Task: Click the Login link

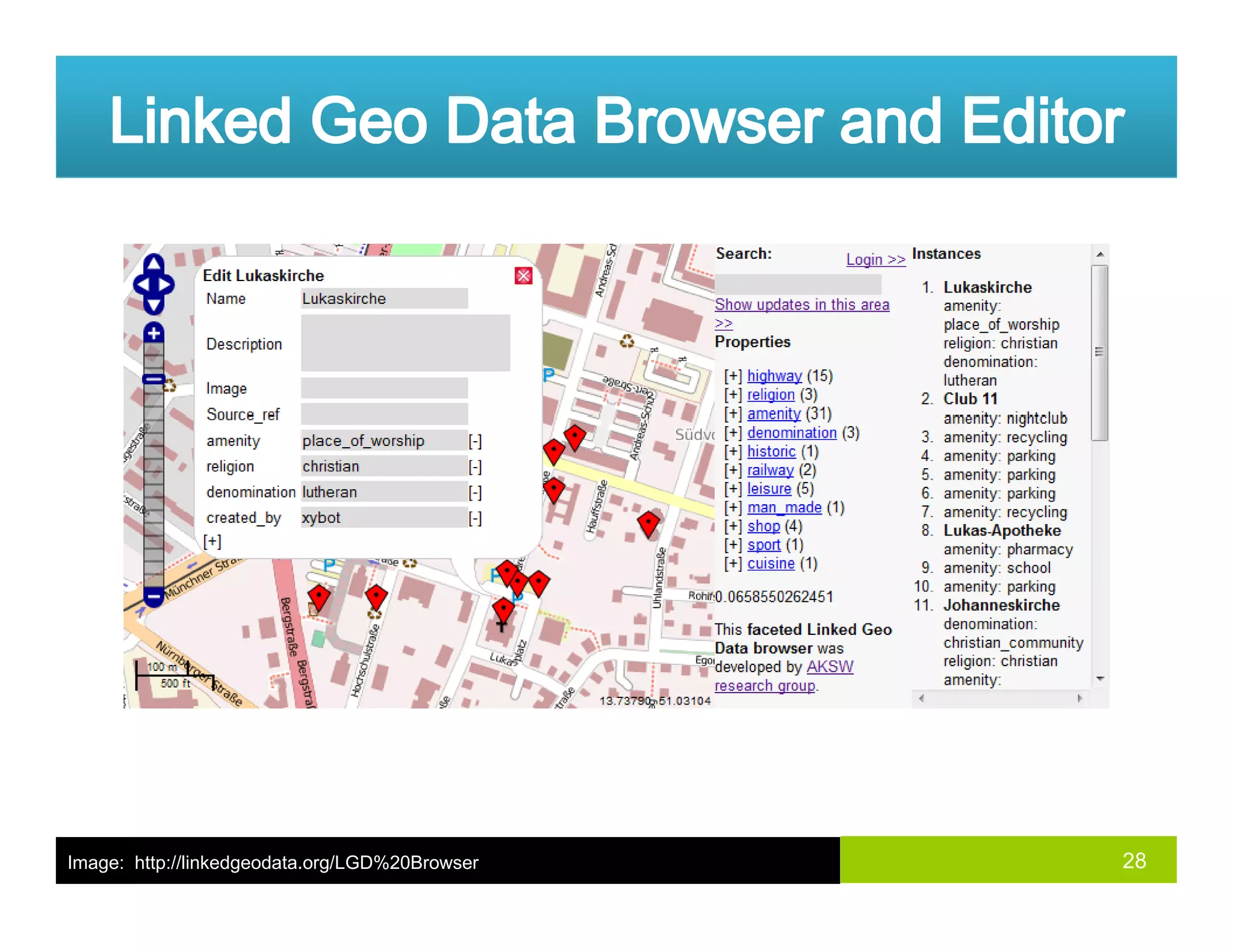Action: pos(875,259)
